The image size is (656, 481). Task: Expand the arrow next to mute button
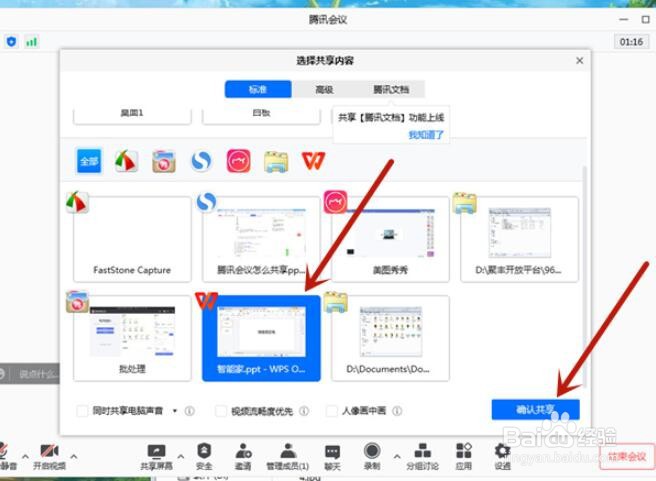[26, 456]
